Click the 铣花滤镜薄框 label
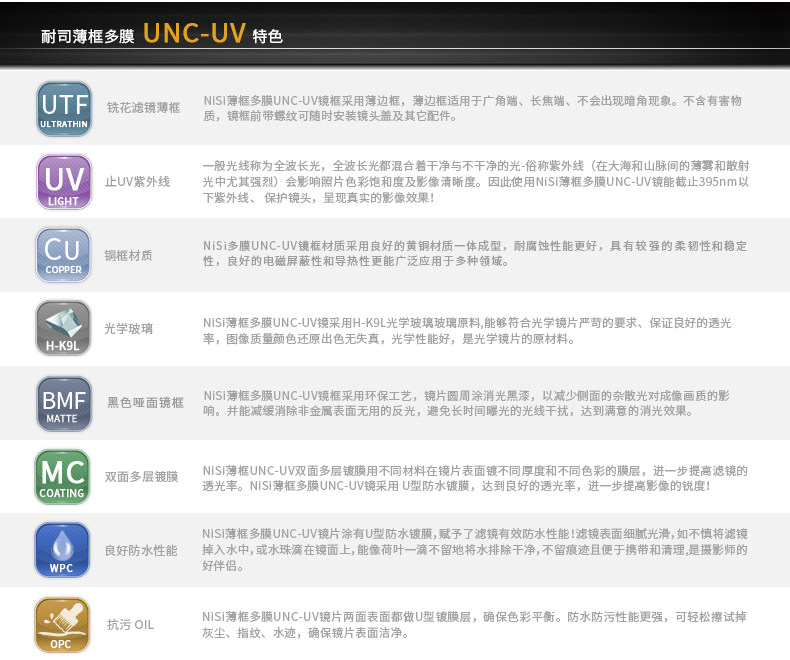Viewport: 790px width, 660px height. tap(144, 108)
